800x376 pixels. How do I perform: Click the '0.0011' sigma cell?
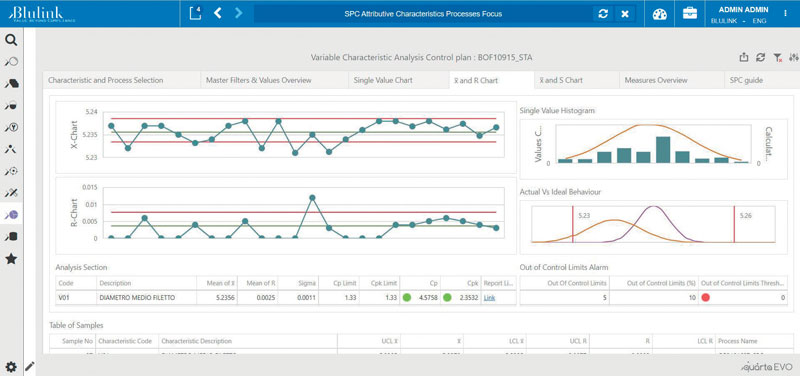tap(298, 297)
